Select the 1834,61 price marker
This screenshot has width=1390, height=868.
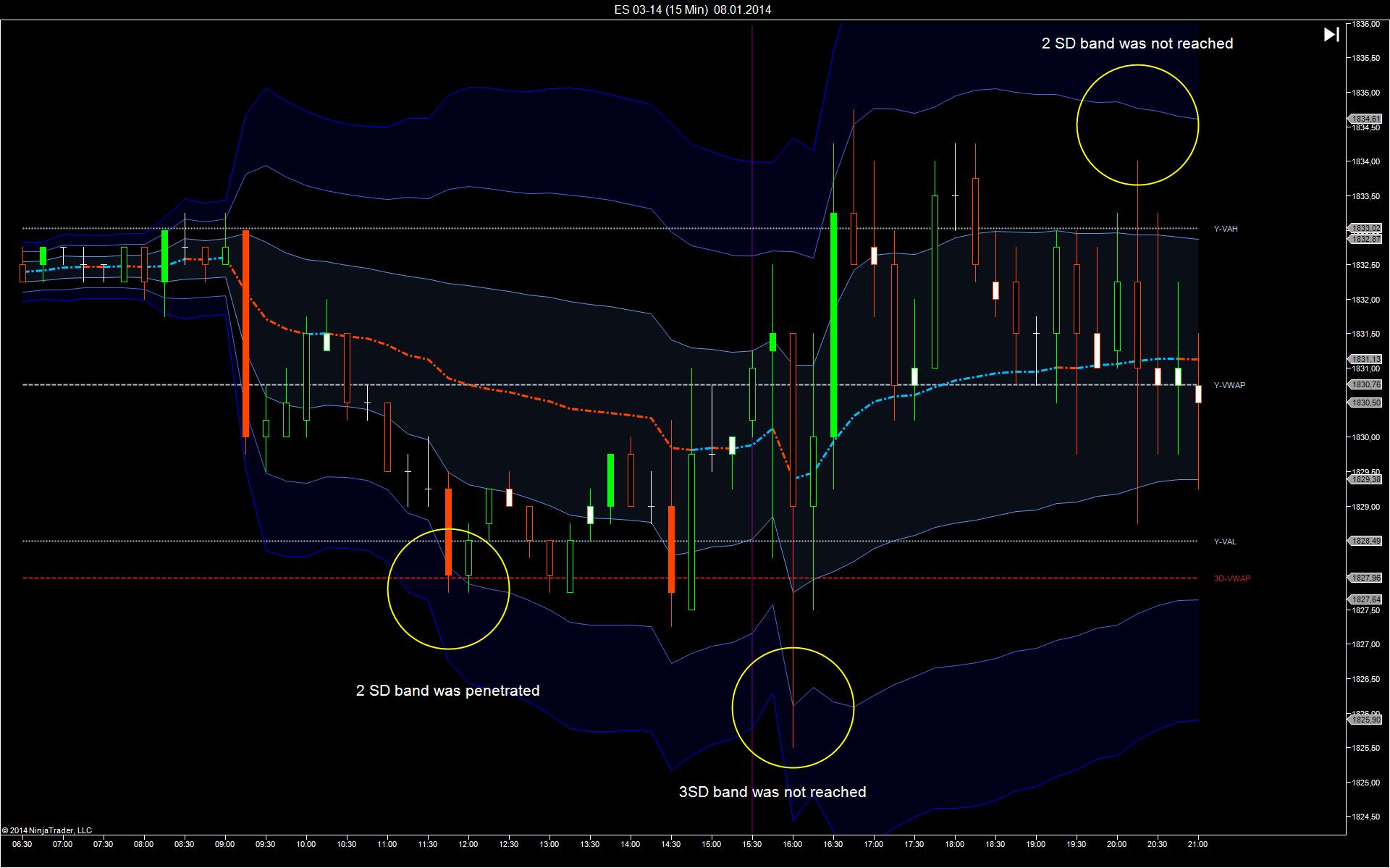click(x=1365, y=119)
